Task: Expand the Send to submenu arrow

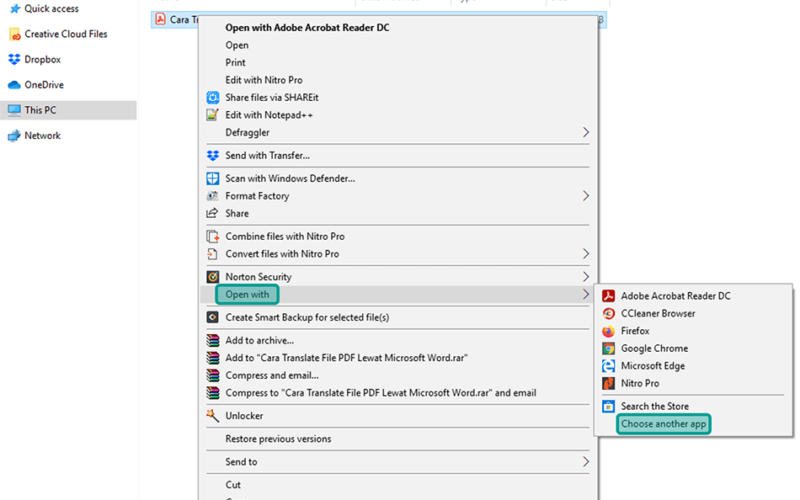Action: coord(586,462)
